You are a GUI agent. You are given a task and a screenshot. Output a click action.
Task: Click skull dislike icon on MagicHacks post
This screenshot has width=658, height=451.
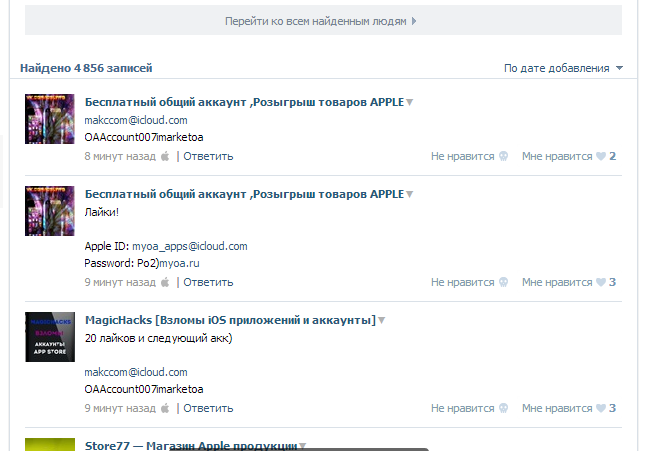pos(503,408)
